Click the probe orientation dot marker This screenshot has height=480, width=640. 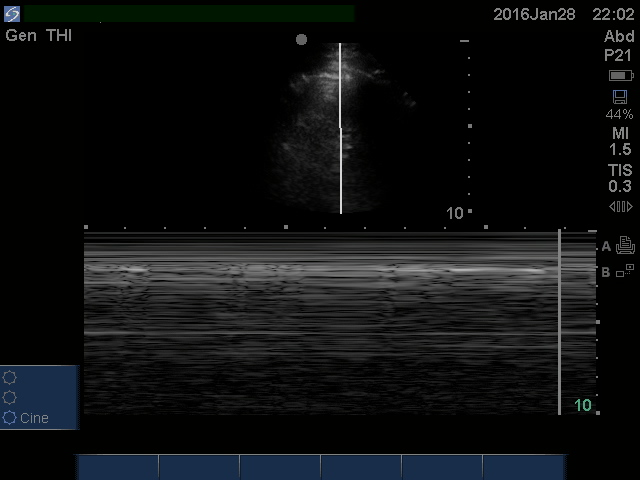click(x=301, y=40)
